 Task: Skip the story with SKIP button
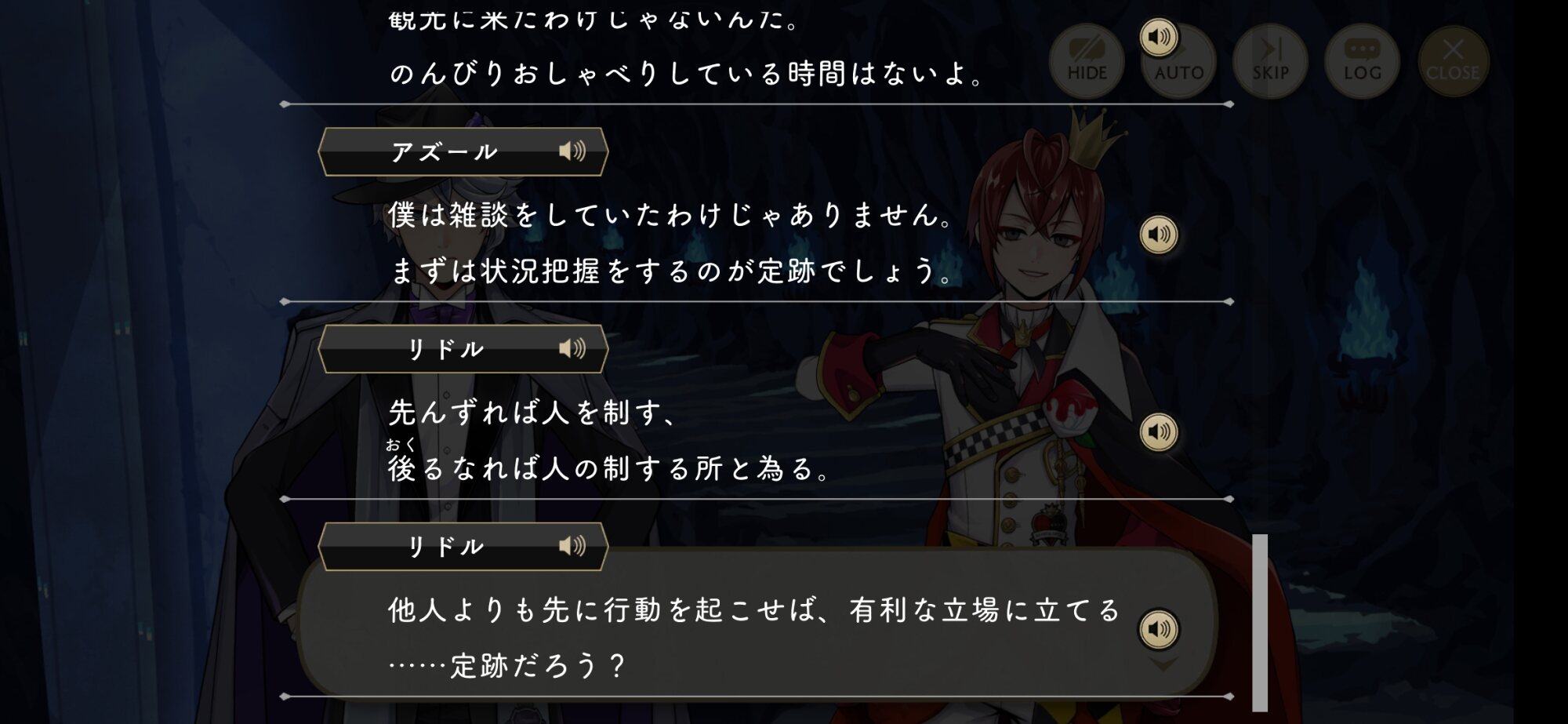point(1271,61)
